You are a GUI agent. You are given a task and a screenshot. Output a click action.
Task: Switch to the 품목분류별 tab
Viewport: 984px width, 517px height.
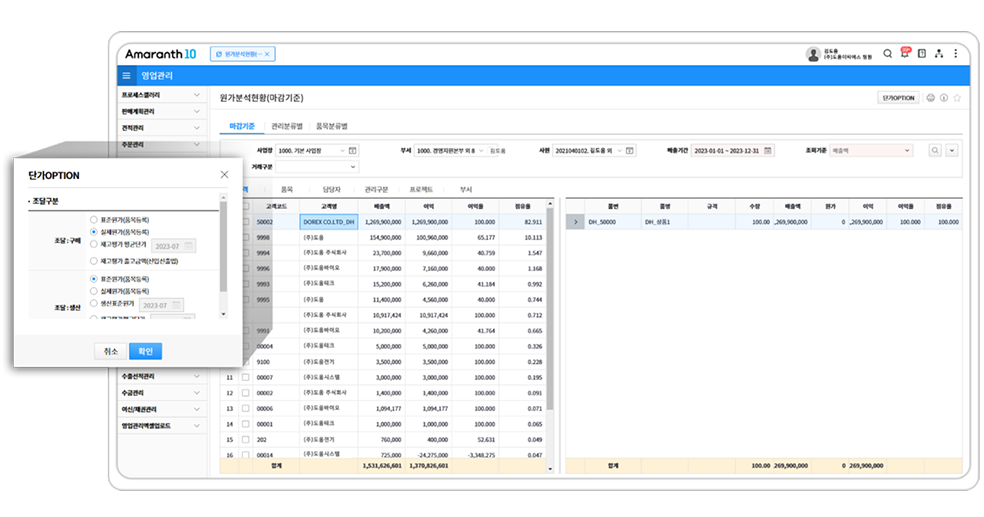(x=331, y=126)
